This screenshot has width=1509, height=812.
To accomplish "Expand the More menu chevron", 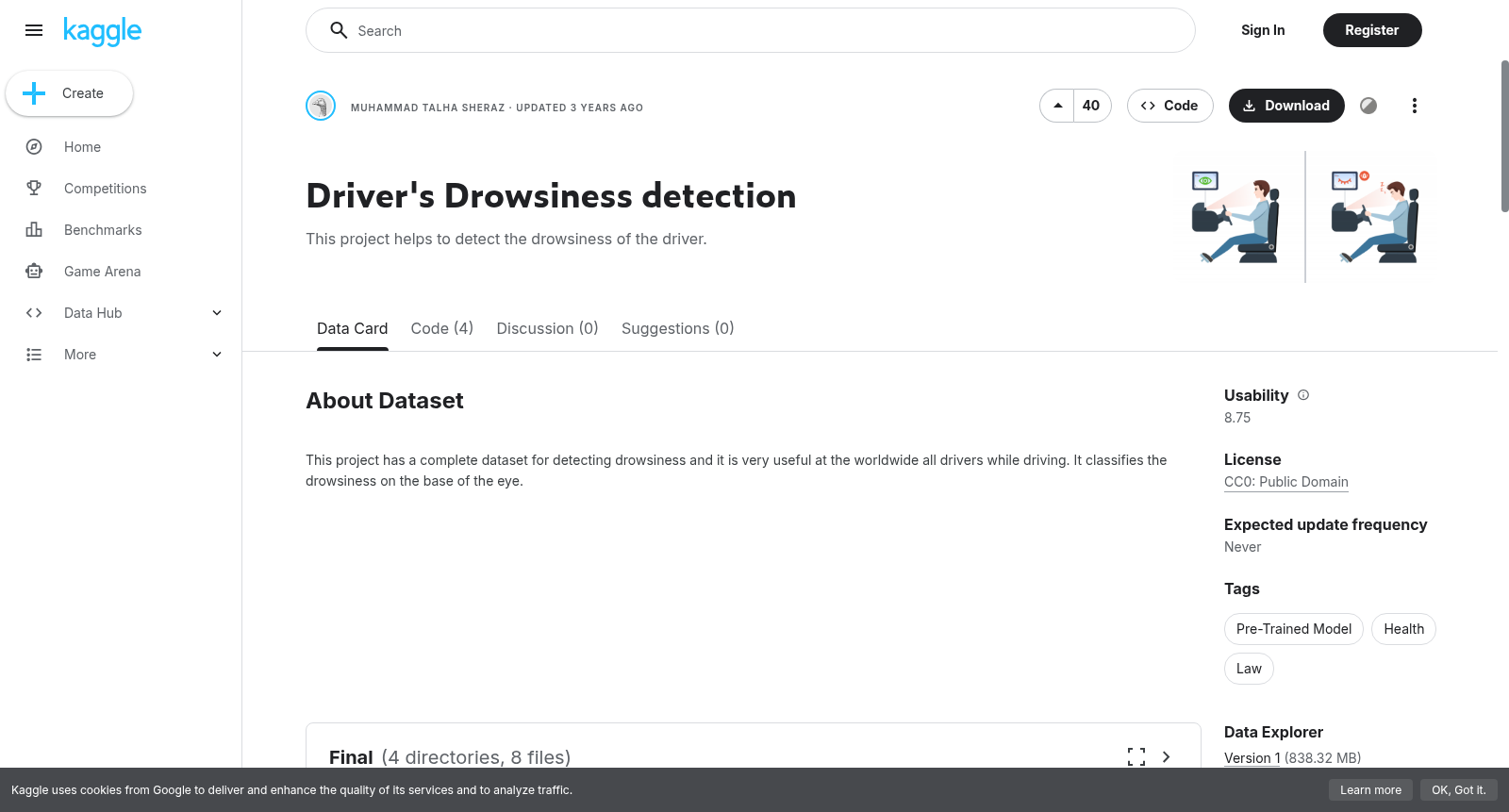I will [217, 355].
